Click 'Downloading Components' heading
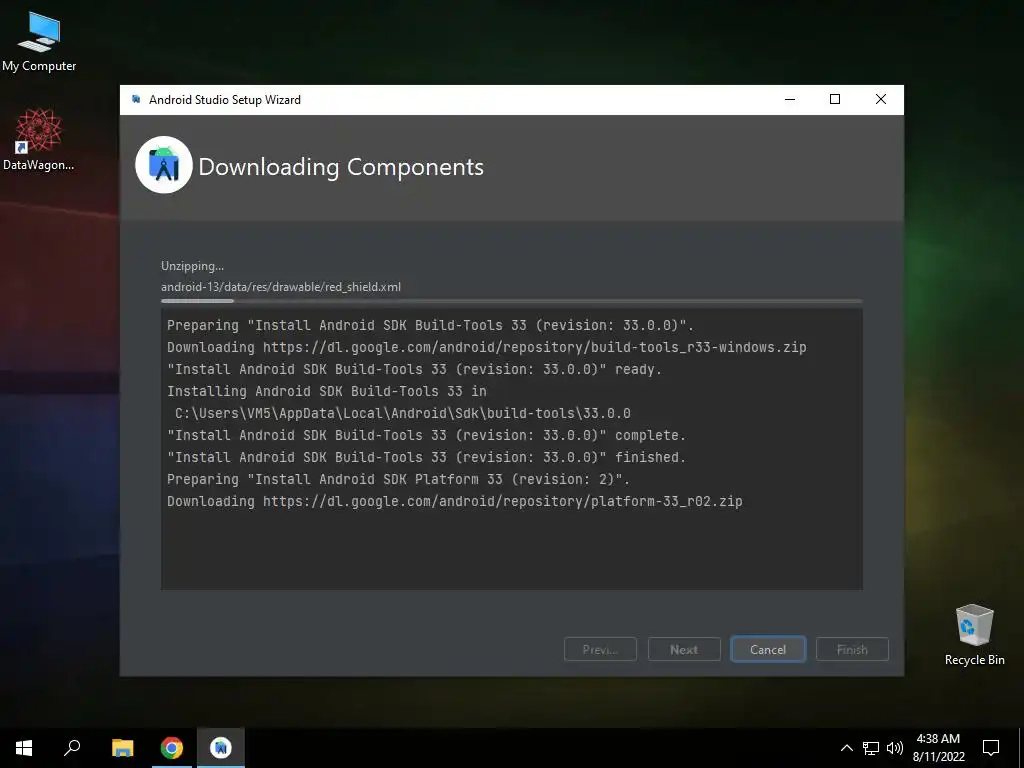 pos(341,167)
